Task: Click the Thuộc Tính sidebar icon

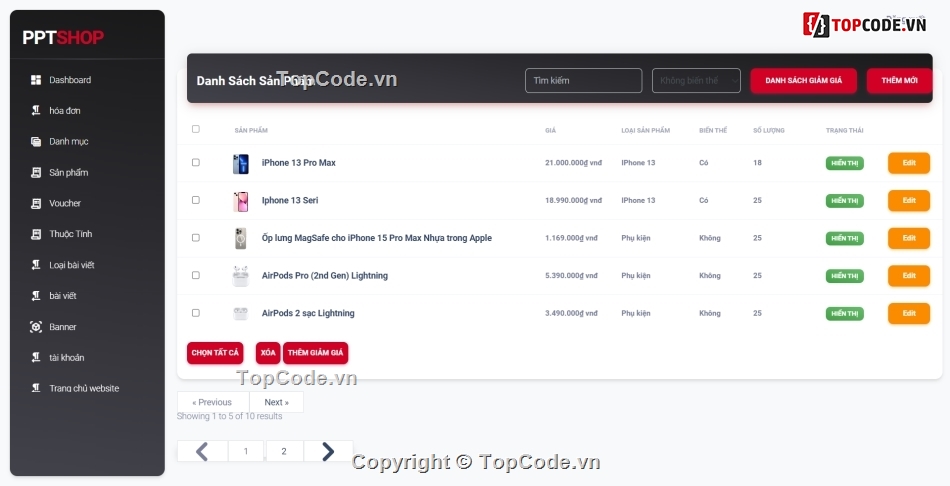Action: [x=36, y=234]
